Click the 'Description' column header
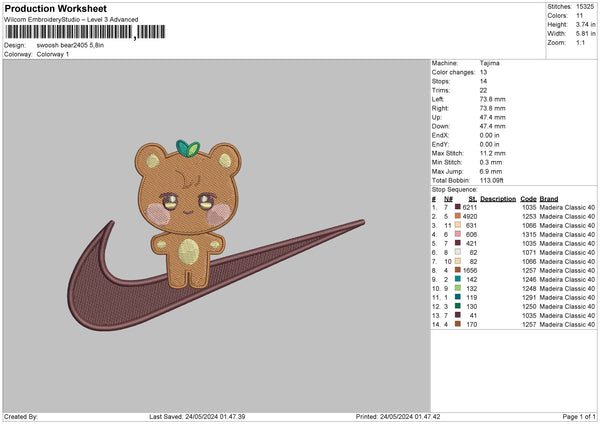Viewport: 600px width, 424px height. pos(498,199)
